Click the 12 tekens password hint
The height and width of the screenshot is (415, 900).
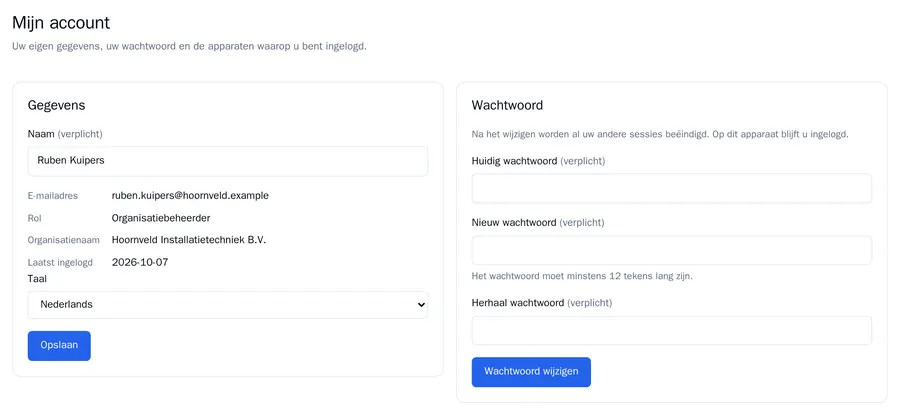[582, 276]
